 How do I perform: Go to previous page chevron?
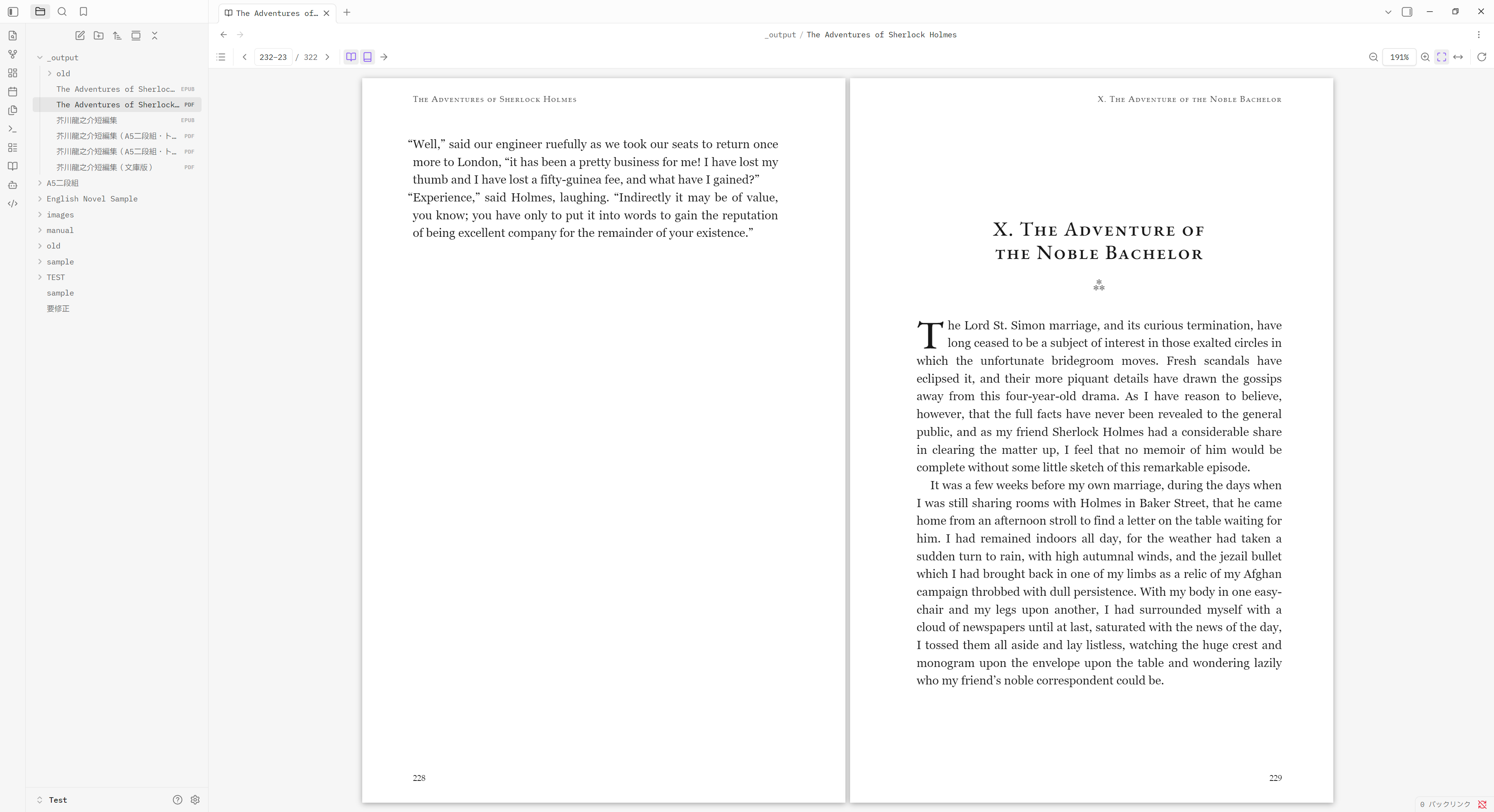pos(245,57)
